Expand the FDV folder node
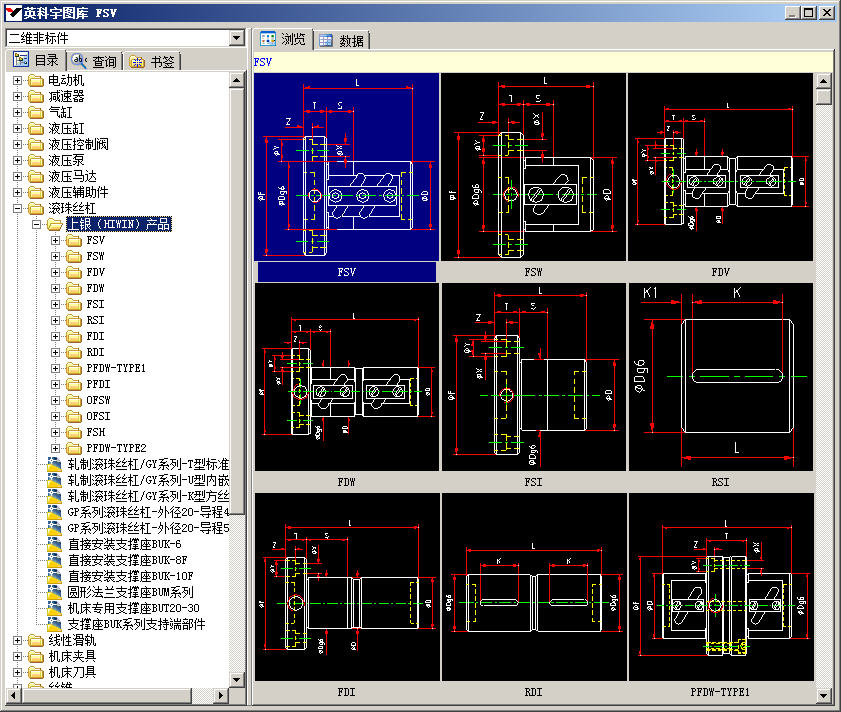Image resolution: width=841 pixels, height=712 pixels. tap(56, 272)
